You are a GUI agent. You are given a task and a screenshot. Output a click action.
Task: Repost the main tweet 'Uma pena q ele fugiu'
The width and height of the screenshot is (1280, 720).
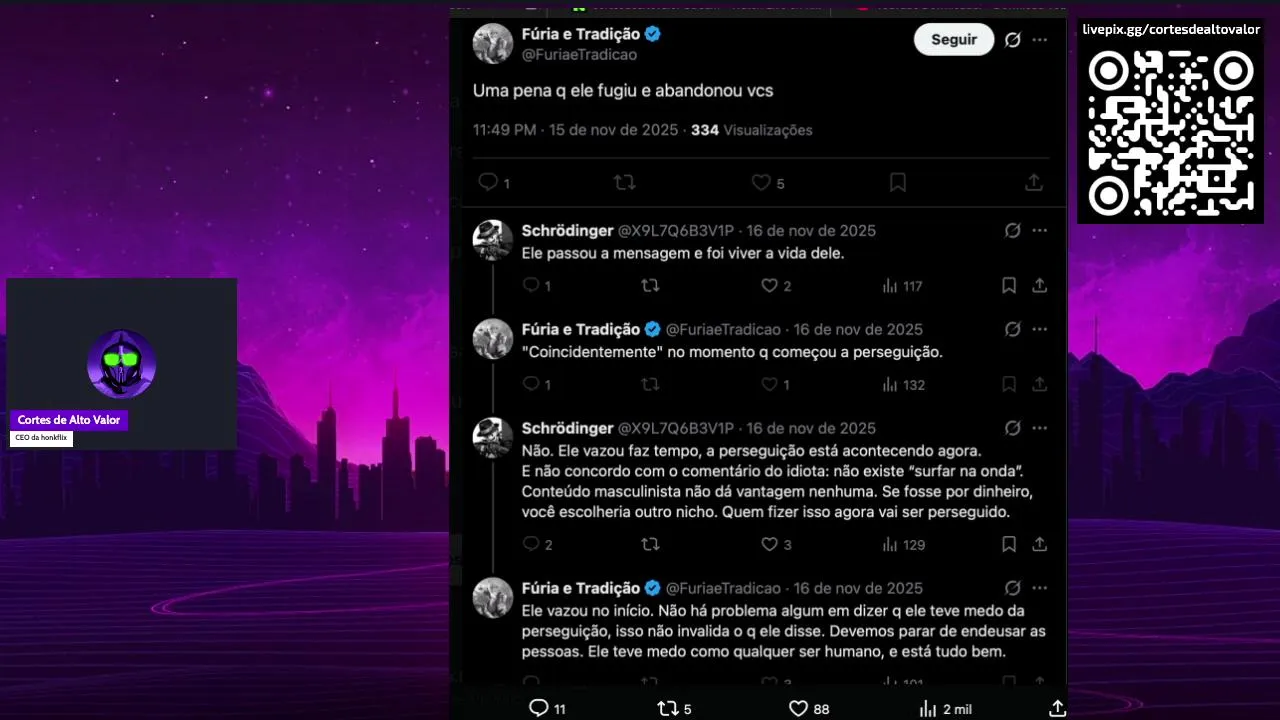tap(624, 183)
